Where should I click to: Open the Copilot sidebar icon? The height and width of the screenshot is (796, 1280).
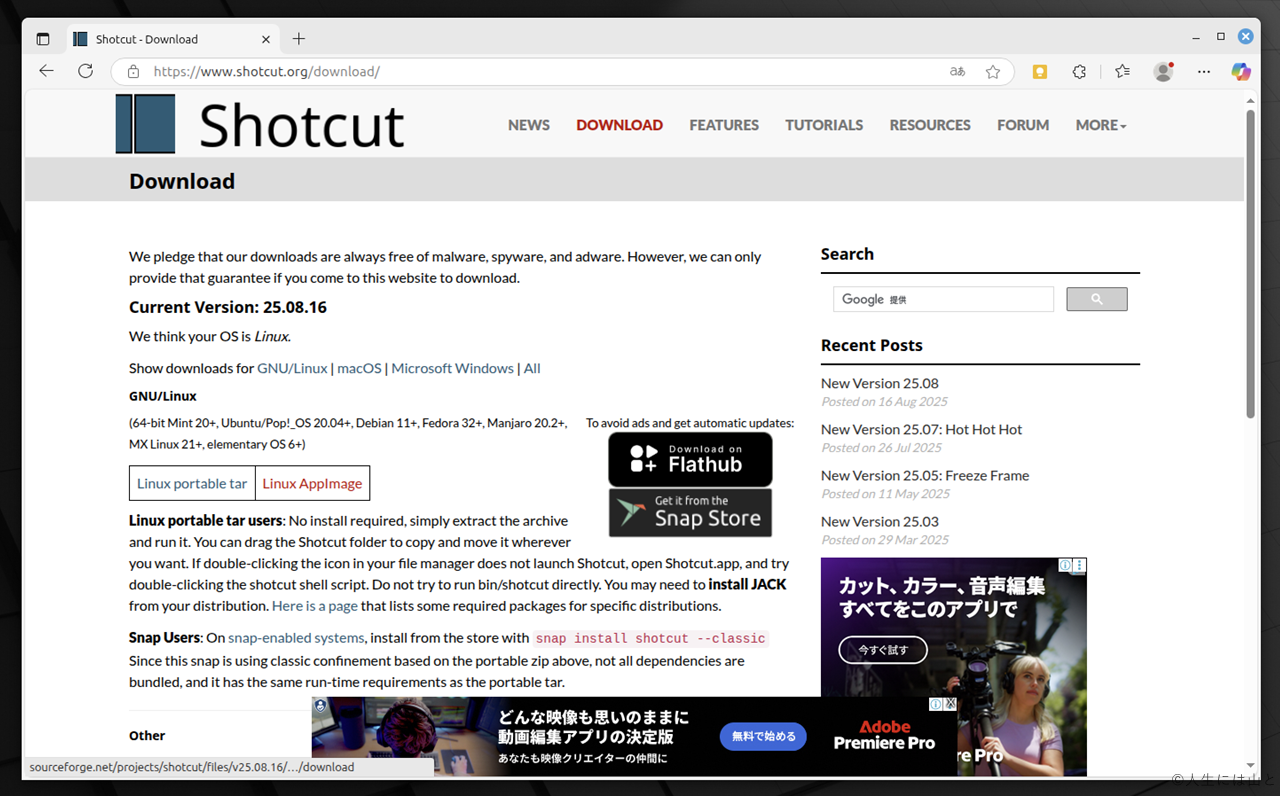[x=1241, y=72]
